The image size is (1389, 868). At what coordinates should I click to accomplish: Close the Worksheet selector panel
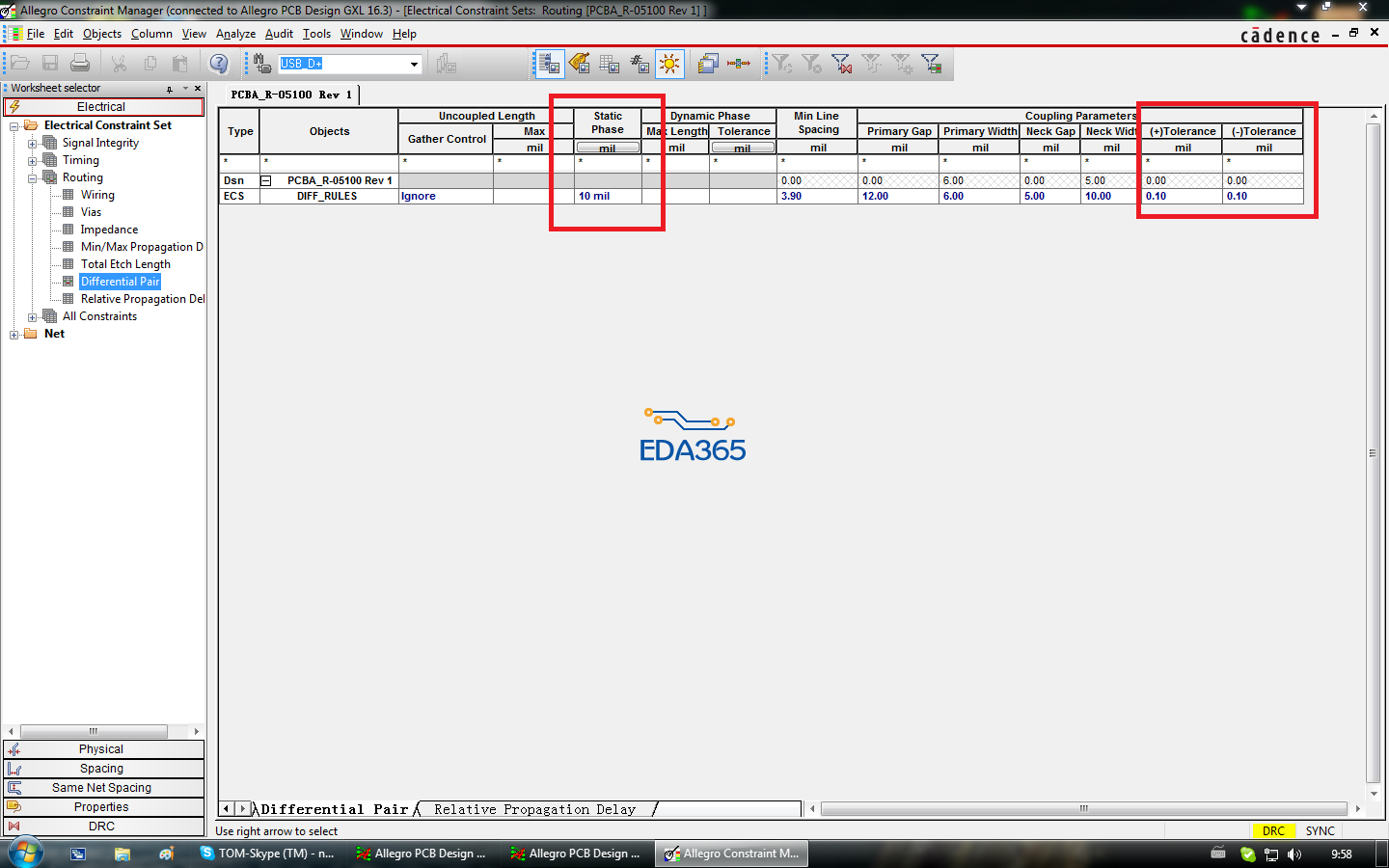198,89
